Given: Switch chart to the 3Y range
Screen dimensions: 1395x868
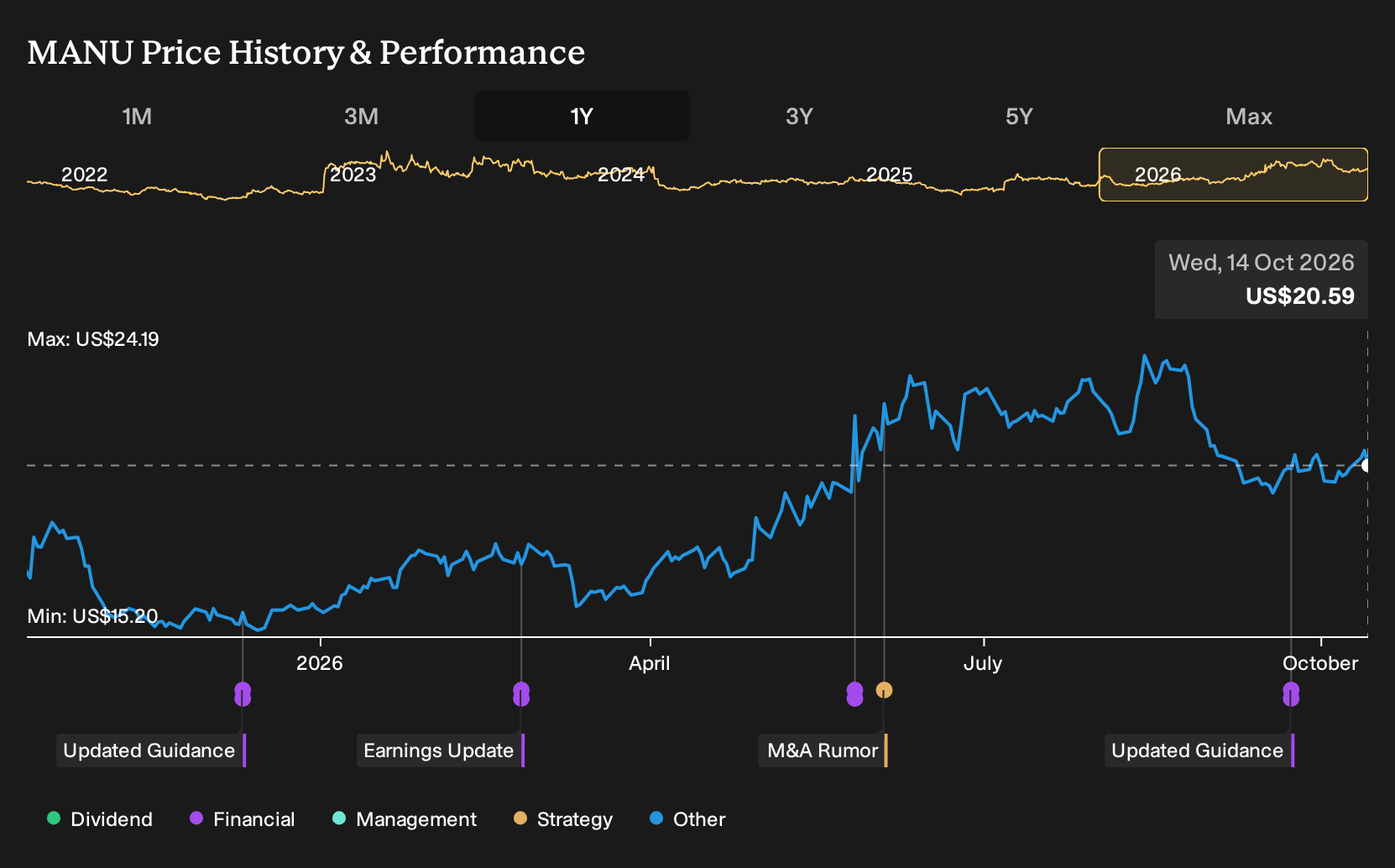Looking at the screenshot, I should [799, 116].
